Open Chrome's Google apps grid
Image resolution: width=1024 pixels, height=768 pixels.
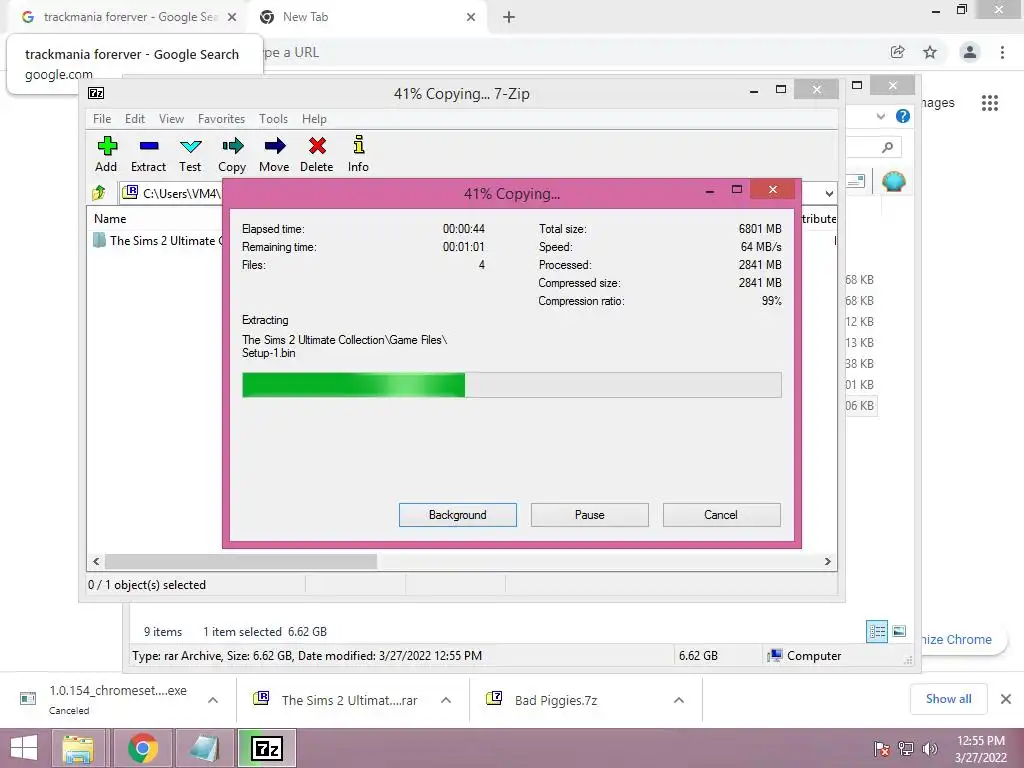[x=989, y=103]
